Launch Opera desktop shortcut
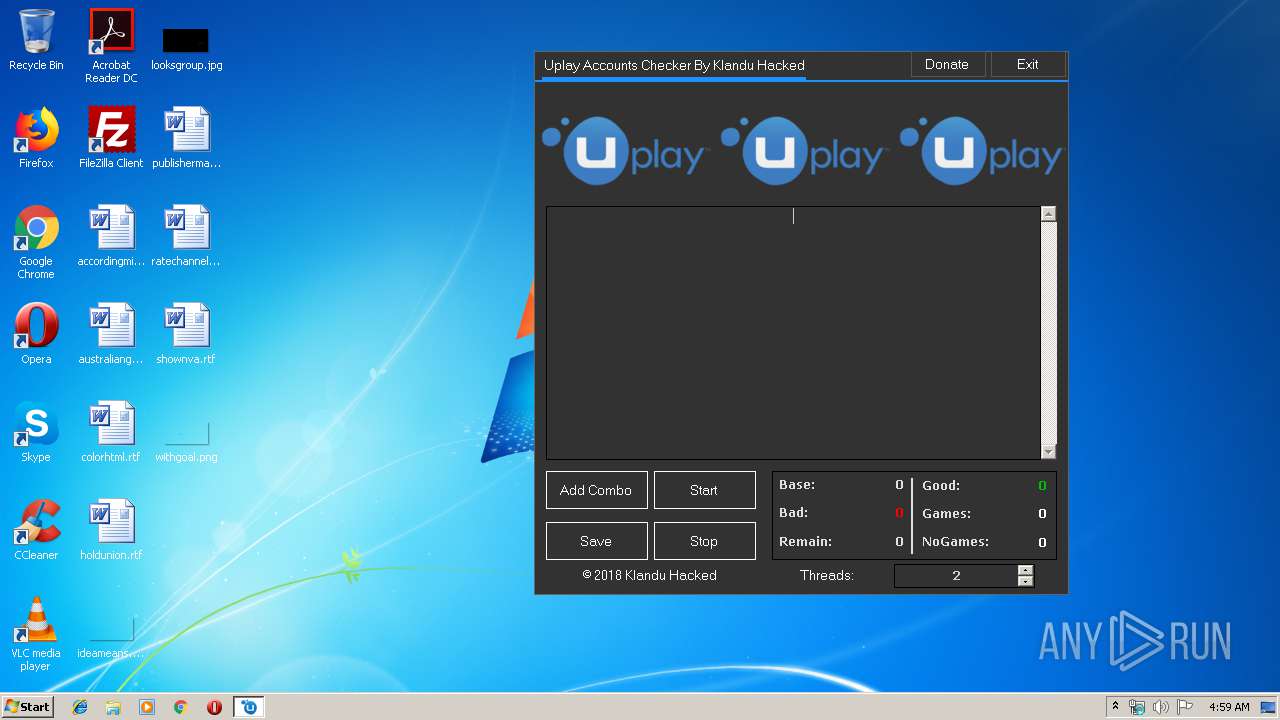This screenshot has width=1280, height=720. click(x=36, y=334)
